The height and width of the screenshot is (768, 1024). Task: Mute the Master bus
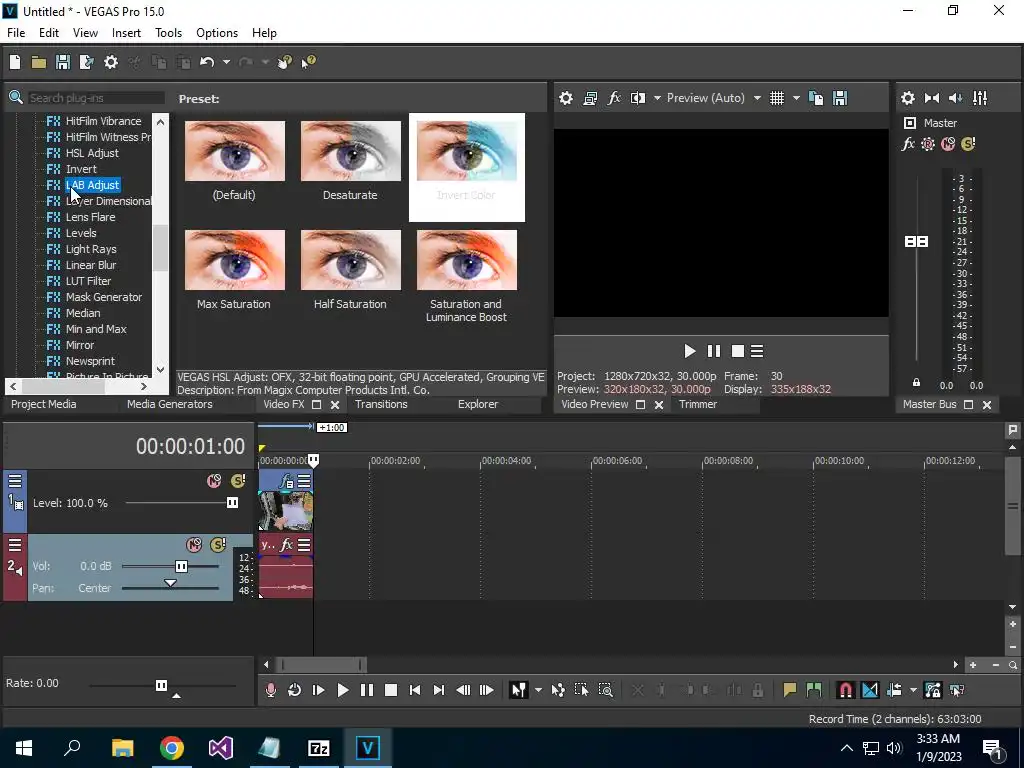pyautogui.click(x=948, y=144)
